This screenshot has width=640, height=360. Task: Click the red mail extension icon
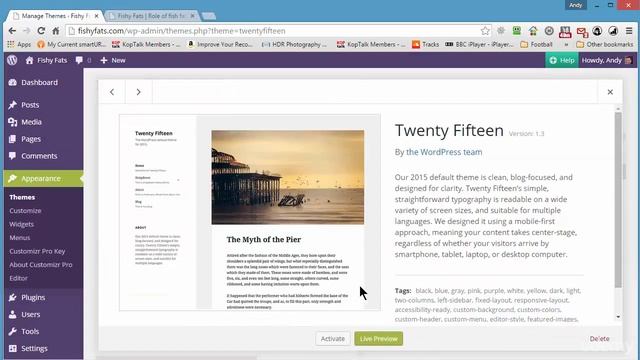(582, 31)
